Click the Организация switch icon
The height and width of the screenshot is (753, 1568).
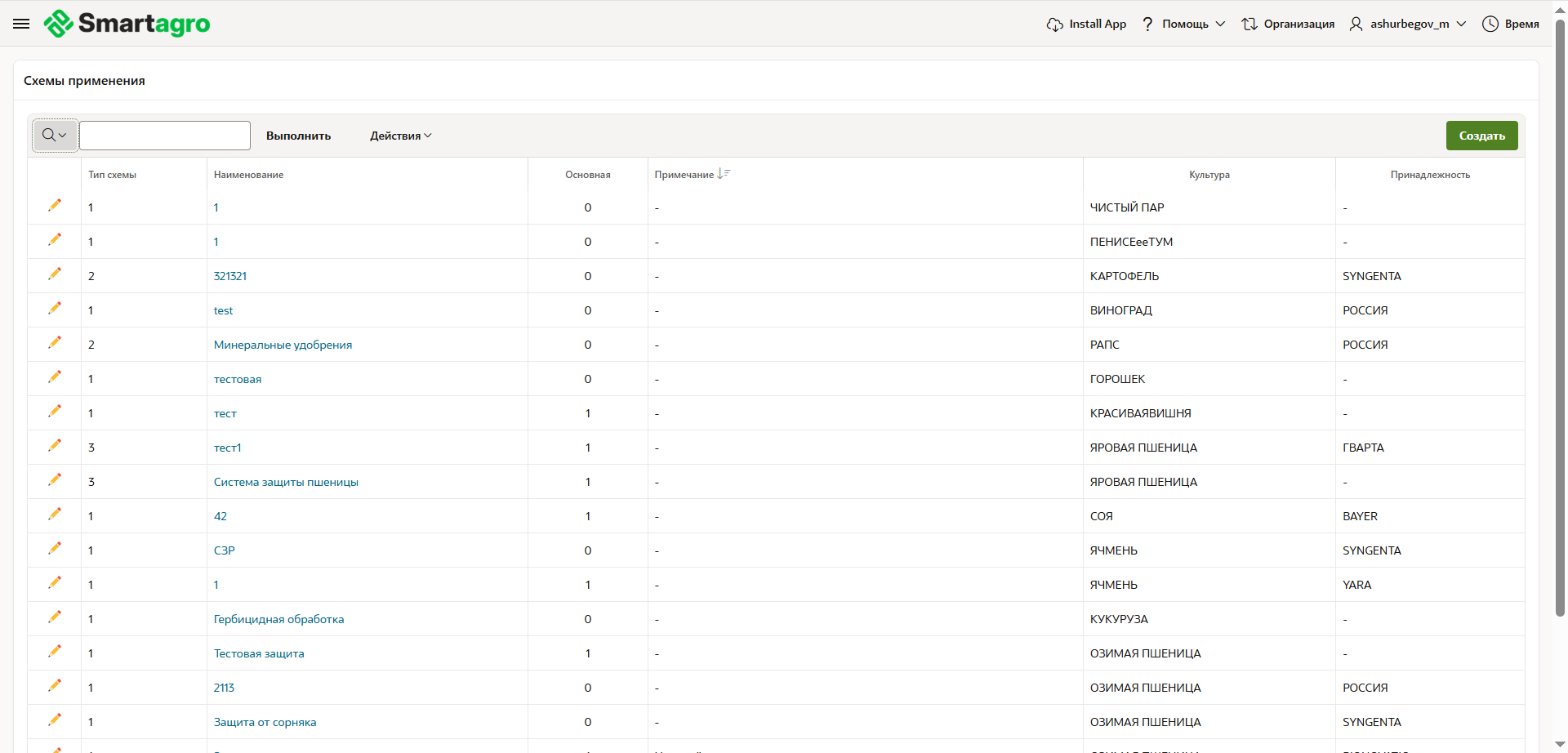click(1249, 25)
